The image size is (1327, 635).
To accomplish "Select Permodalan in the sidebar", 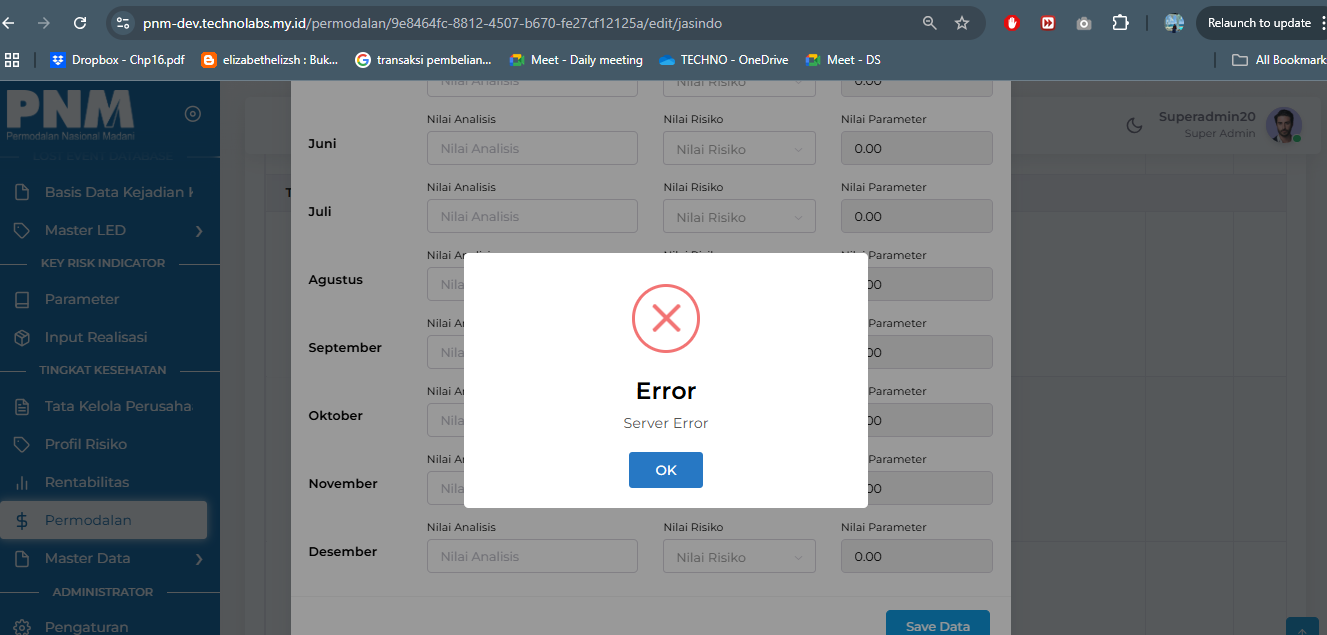I will pyautogui.click(x=104, y=520).
